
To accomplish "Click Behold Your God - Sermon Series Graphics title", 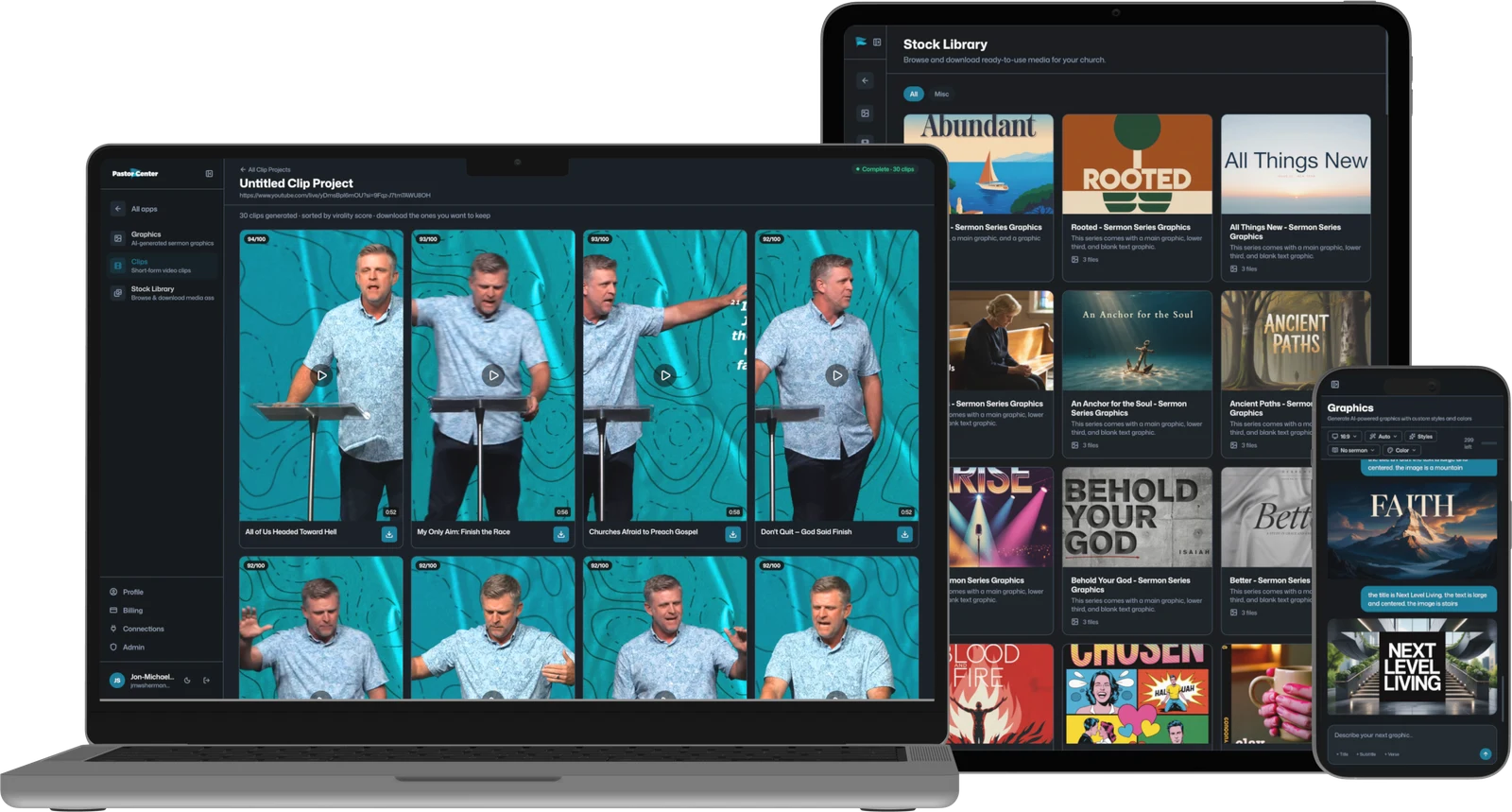I will pyautogui.click(x=1130, y=584).
